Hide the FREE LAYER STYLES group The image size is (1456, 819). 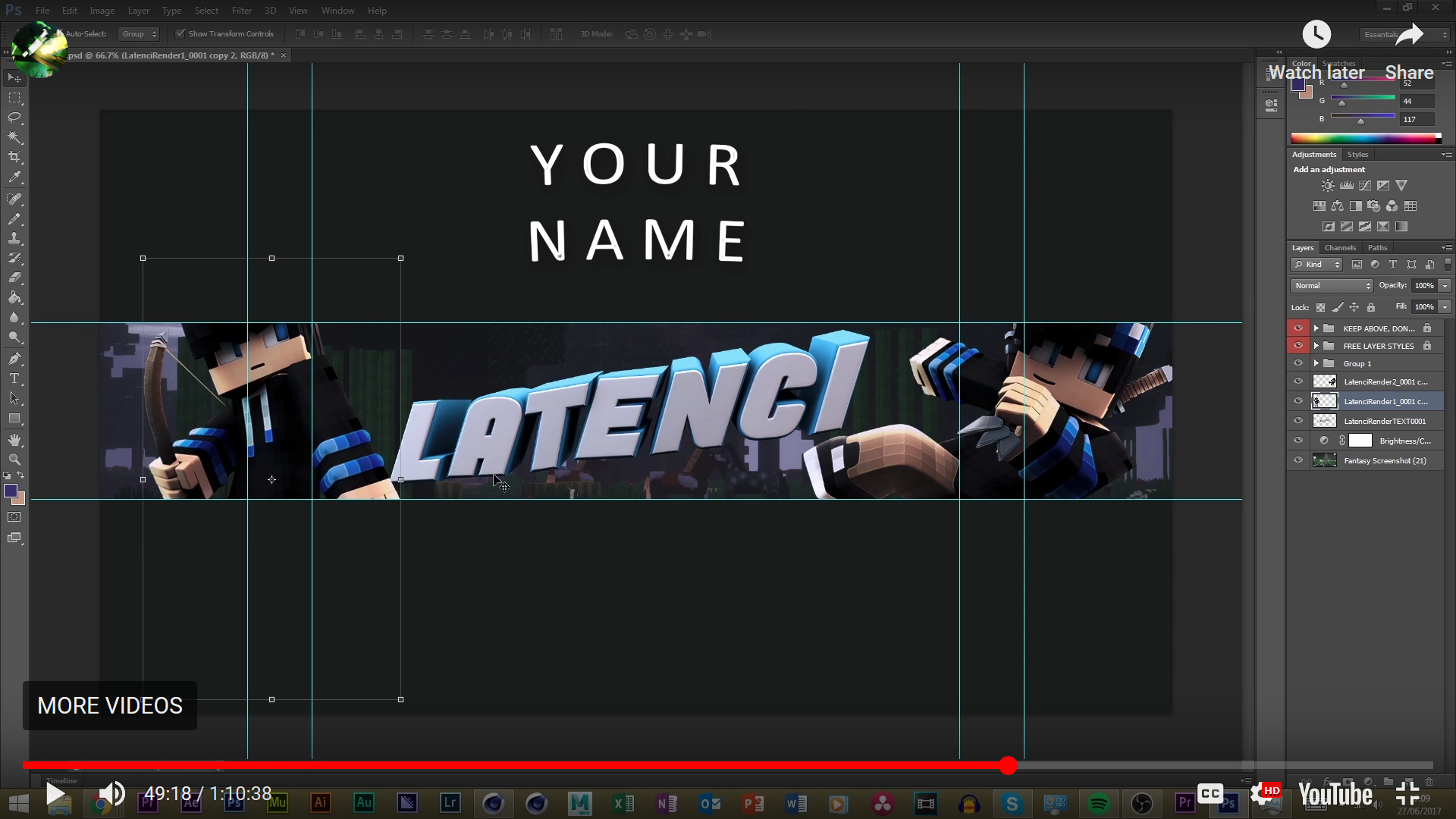[x=1298, y=346]
